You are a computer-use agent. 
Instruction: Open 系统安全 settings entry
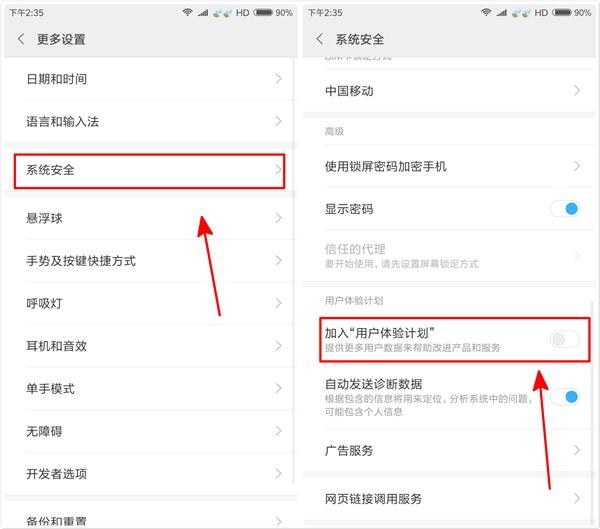click(x=149, y=171)
